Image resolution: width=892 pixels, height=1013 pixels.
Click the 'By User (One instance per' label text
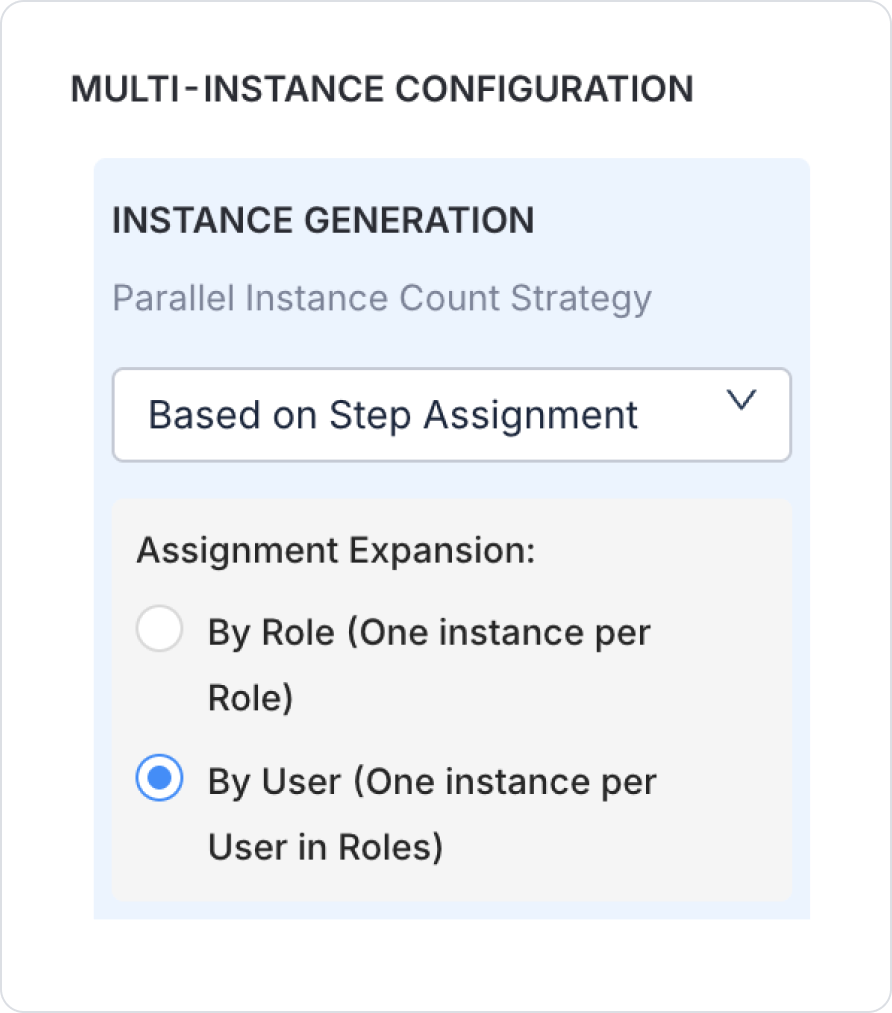(431, 781)
